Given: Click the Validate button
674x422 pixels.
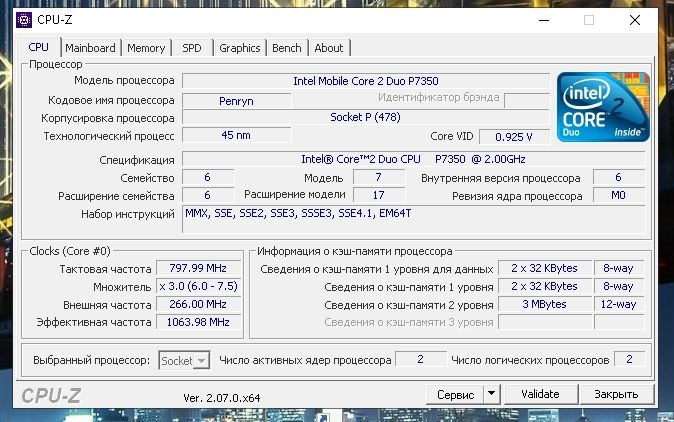Looking at the screenshot, I should (x=540, y=394).
